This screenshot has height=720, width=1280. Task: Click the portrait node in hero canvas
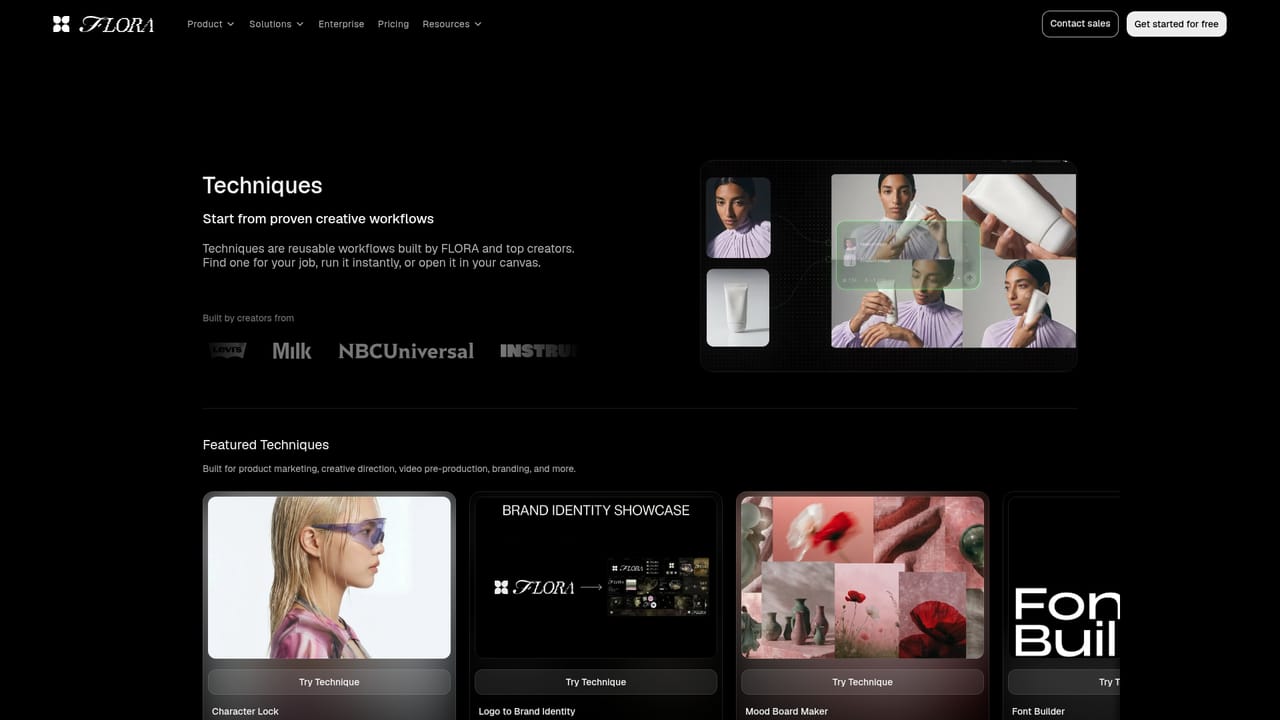(738, 218)
